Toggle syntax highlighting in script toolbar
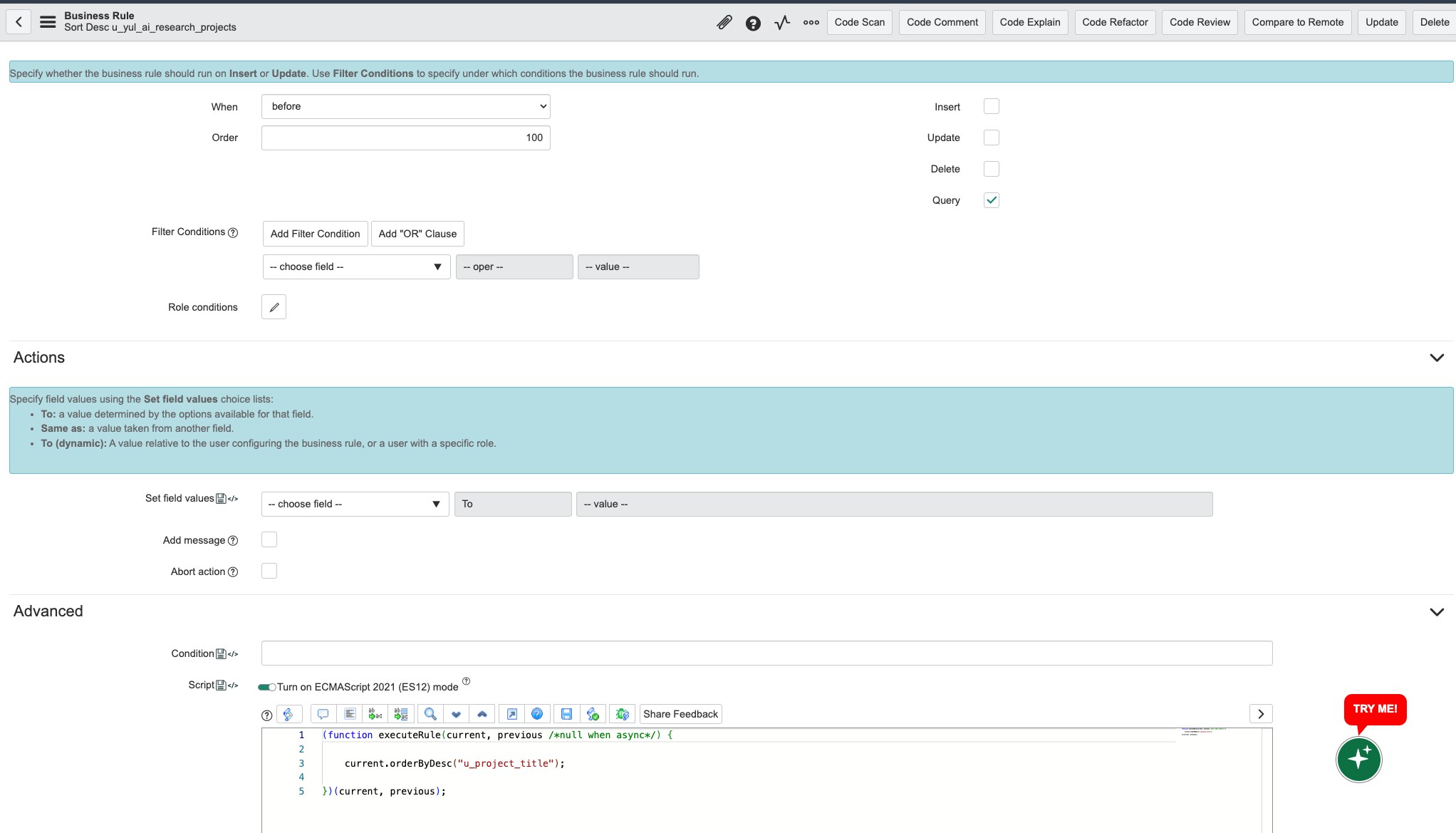The image size is (1456, 833). [288, 714]
